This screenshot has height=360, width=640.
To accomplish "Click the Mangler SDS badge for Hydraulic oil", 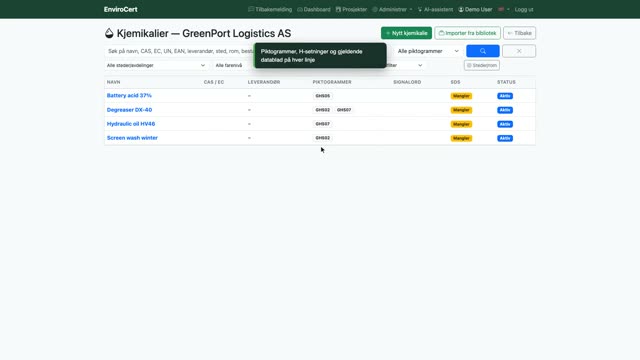I will tap(461, 124).
